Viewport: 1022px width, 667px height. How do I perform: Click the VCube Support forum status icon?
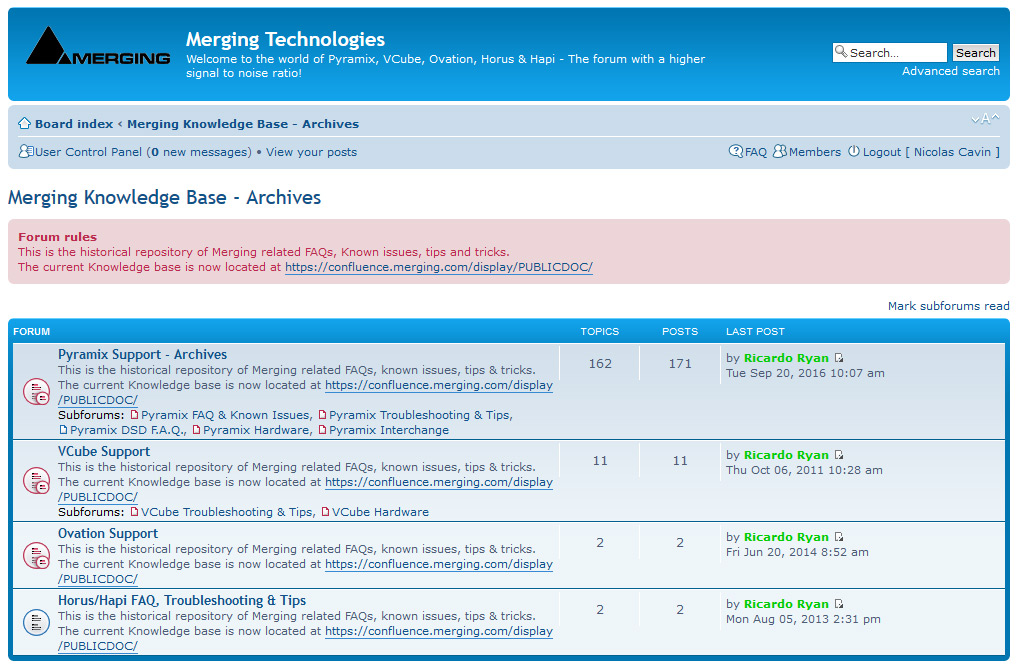[x=36, y=481]
